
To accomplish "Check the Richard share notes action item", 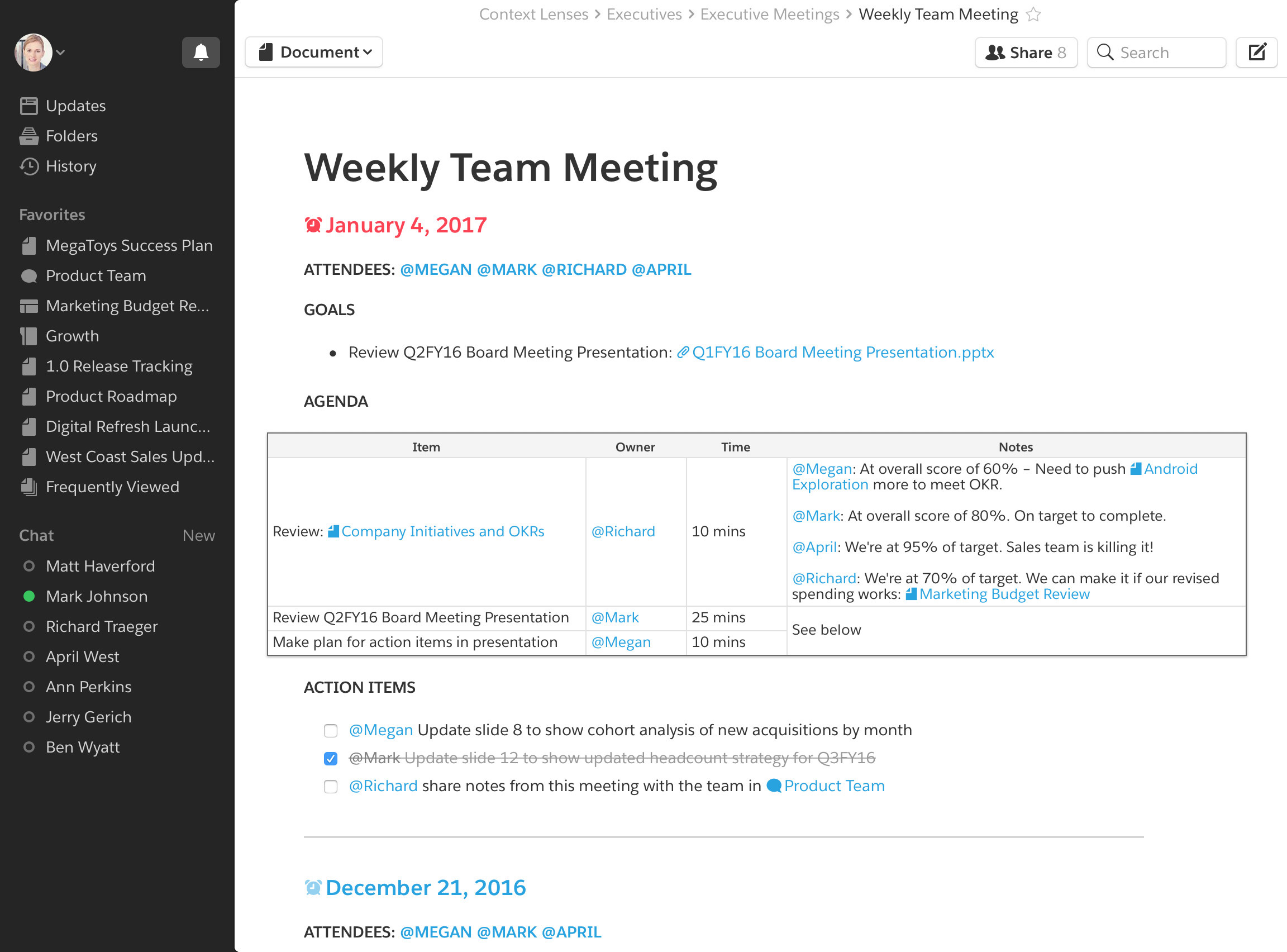I will coord(331,787).
